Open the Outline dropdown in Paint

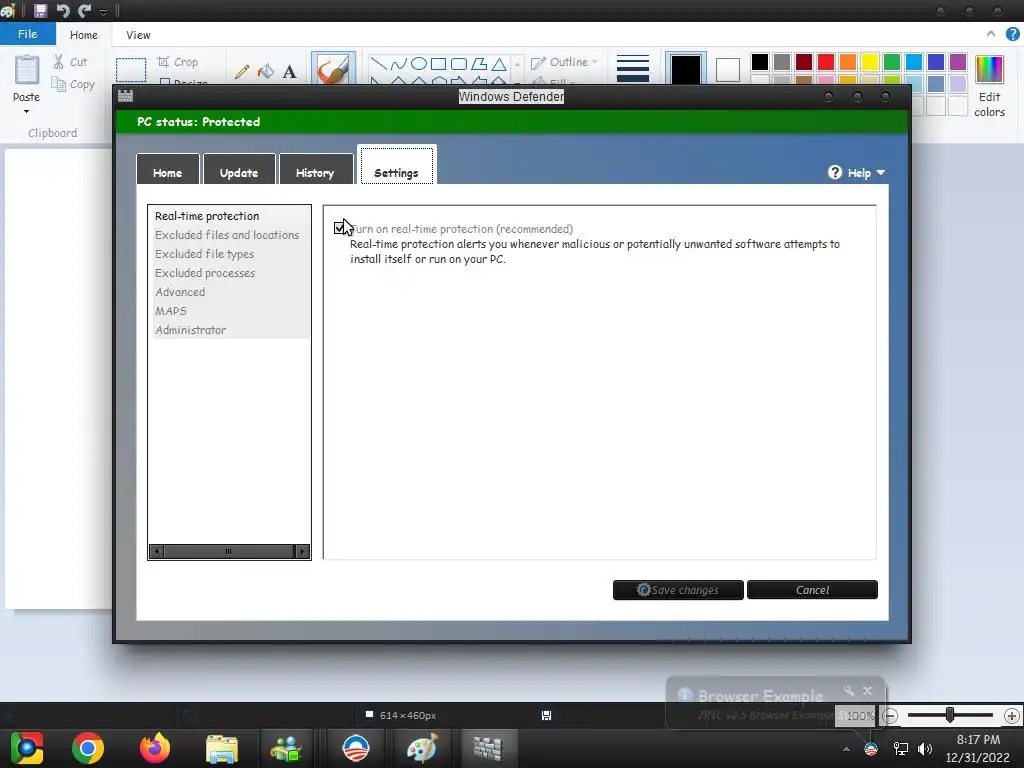pyautogui.click(x=564, y=62)
